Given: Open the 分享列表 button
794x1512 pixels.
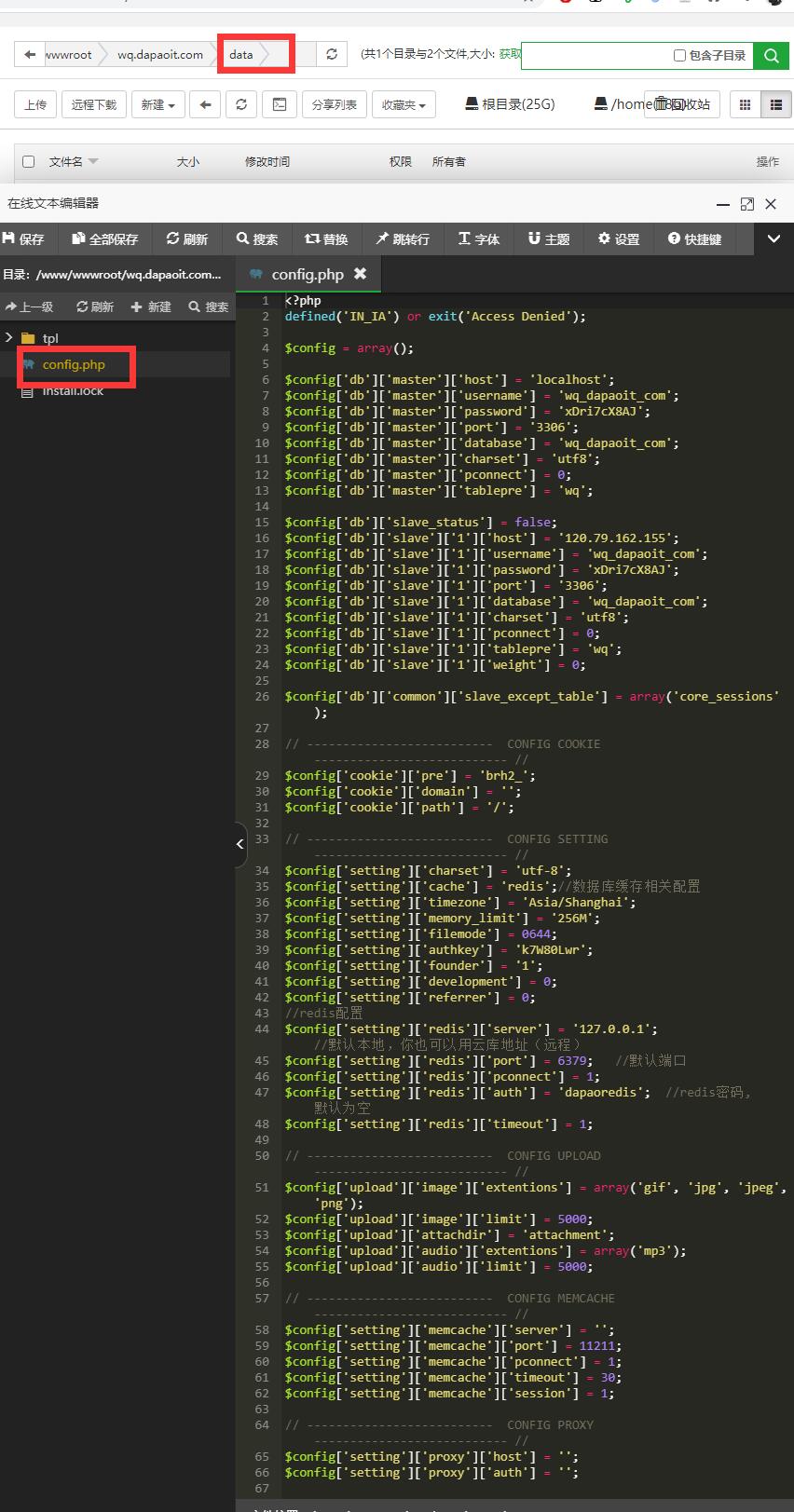Looking at the screenshot, I should click(x=334, y=104).
